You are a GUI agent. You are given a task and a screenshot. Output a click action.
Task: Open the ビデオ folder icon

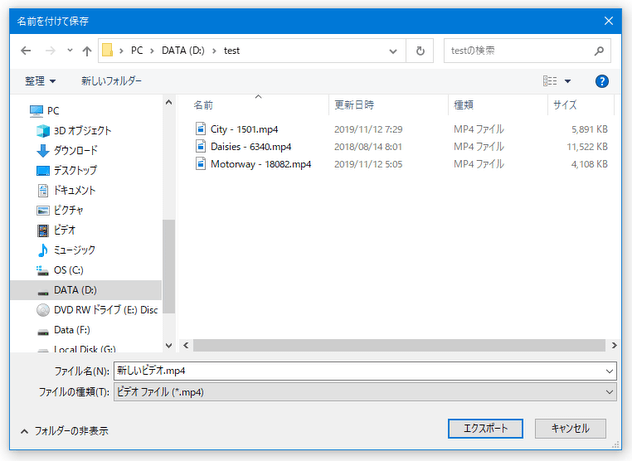tap(43, 230)
